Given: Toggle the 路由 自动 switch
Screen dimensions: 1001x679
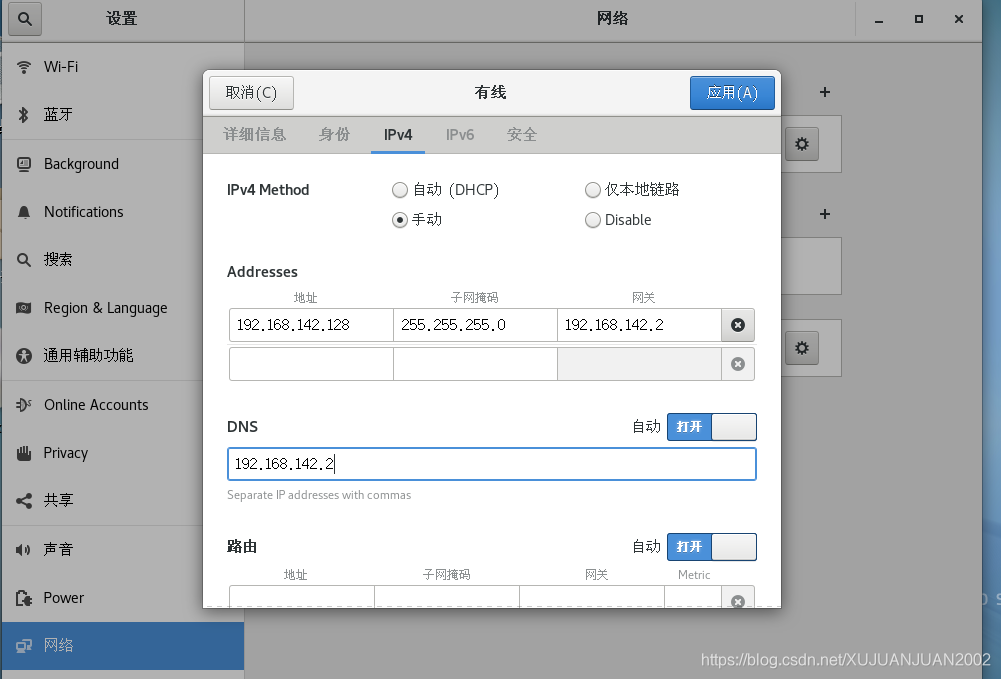Looking at the screenshot, I should 712,547.
